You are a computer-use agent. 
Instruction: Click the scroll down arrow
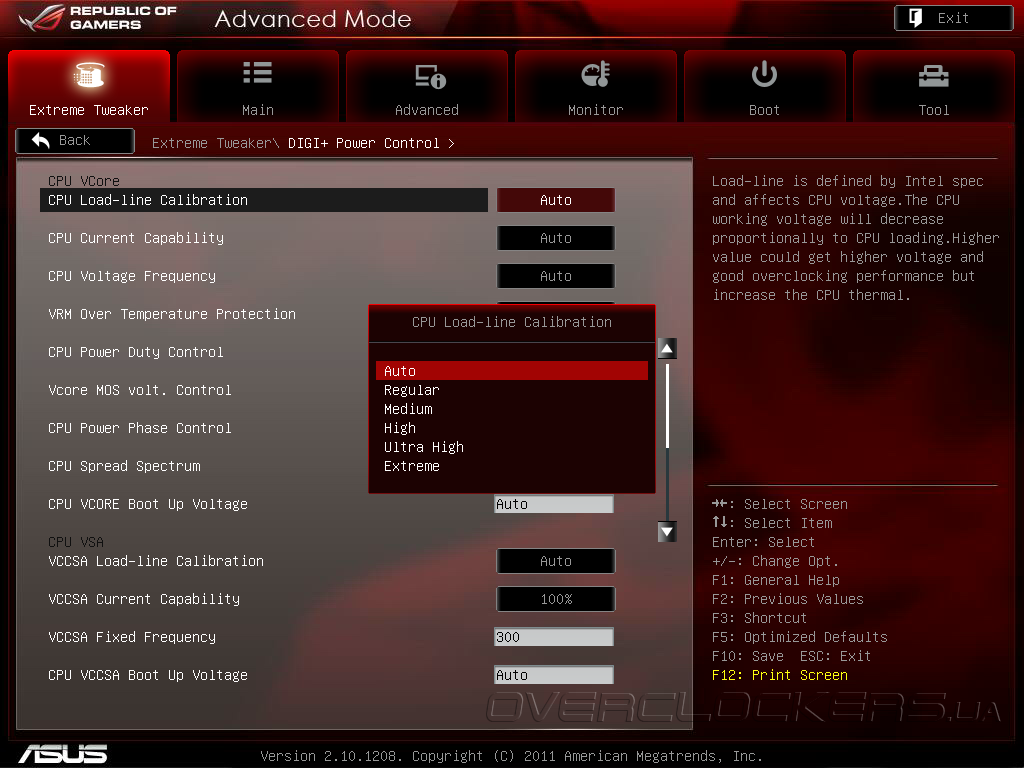click(667, 532)
